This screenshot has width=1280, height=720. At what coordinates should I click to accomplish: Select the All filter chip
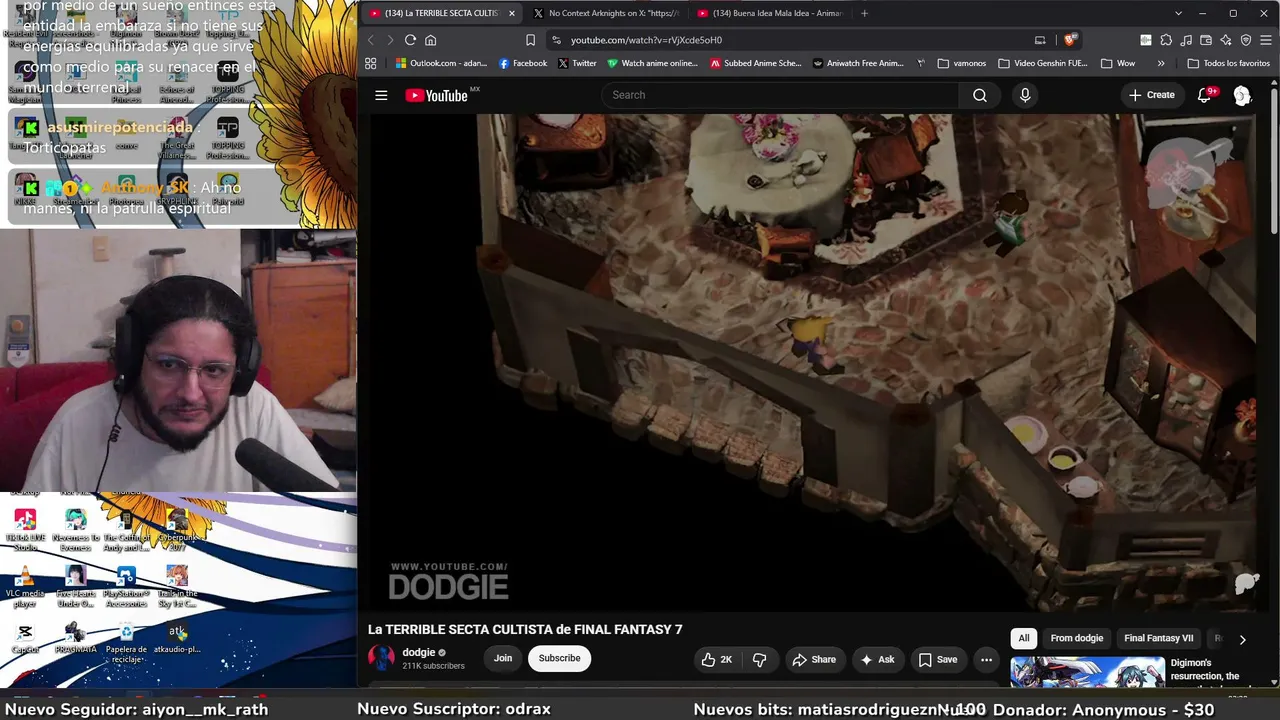pos(1023,638)
